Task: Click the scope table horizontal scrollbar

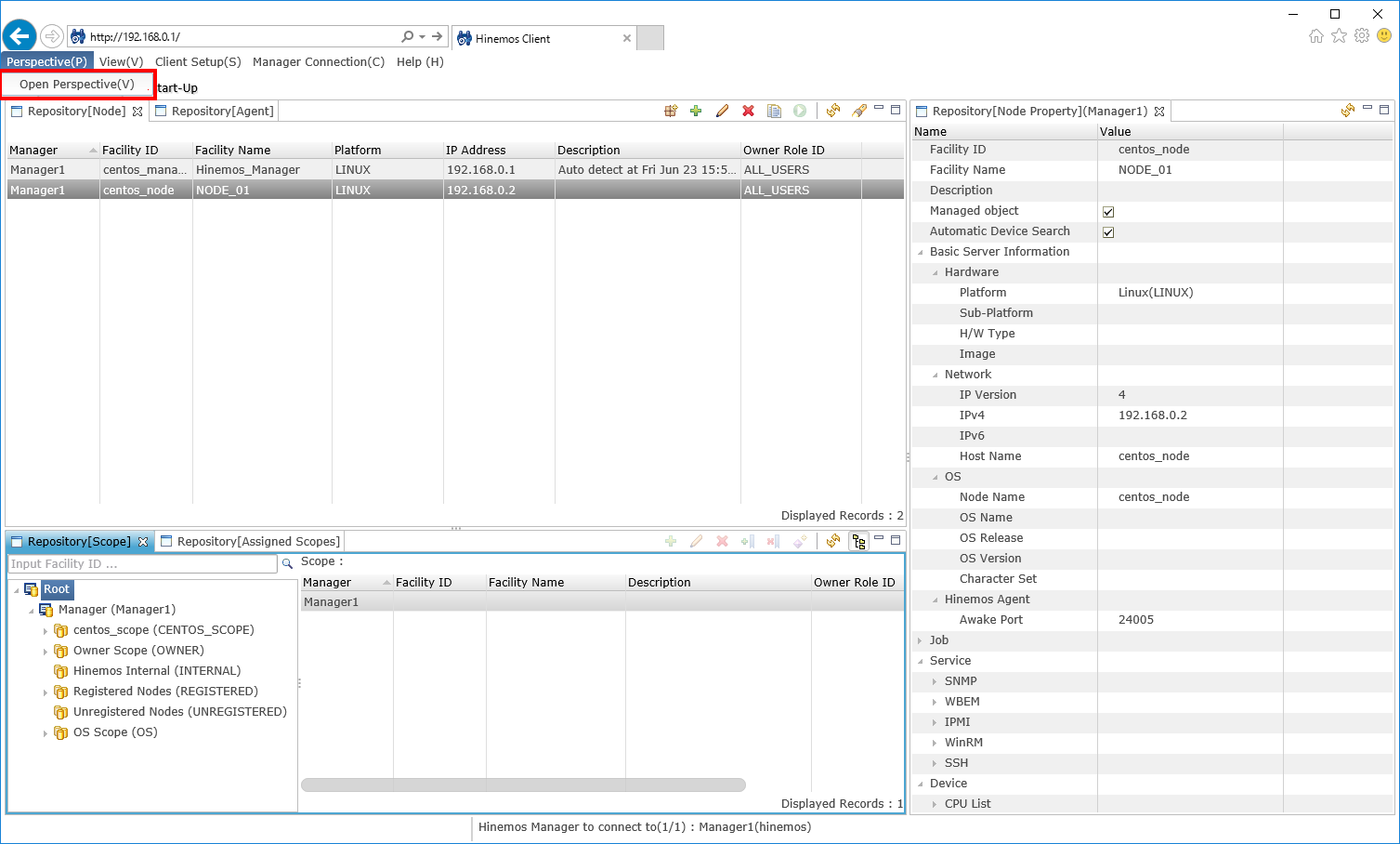Action: click(523, 785)
